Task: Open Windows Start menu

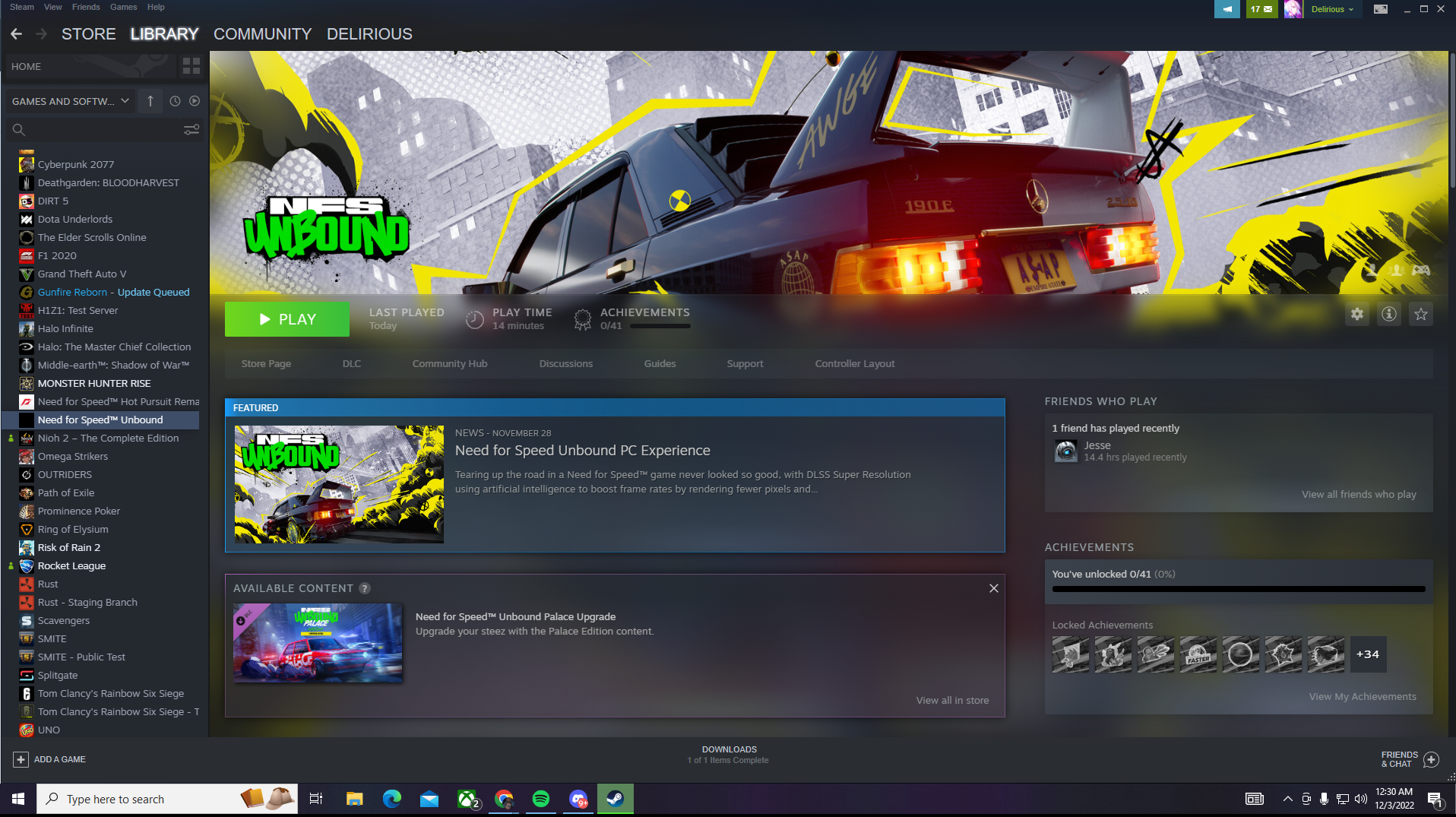Action: [18, 799]
